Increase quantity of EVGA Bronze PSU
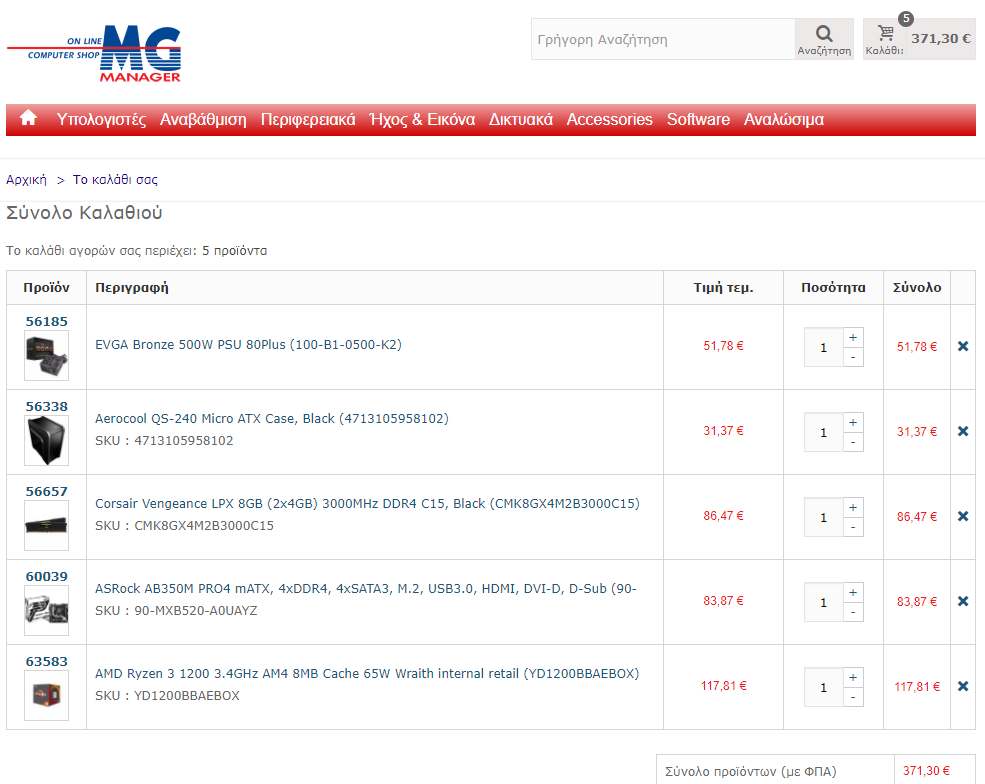 [x=853, y=337]
